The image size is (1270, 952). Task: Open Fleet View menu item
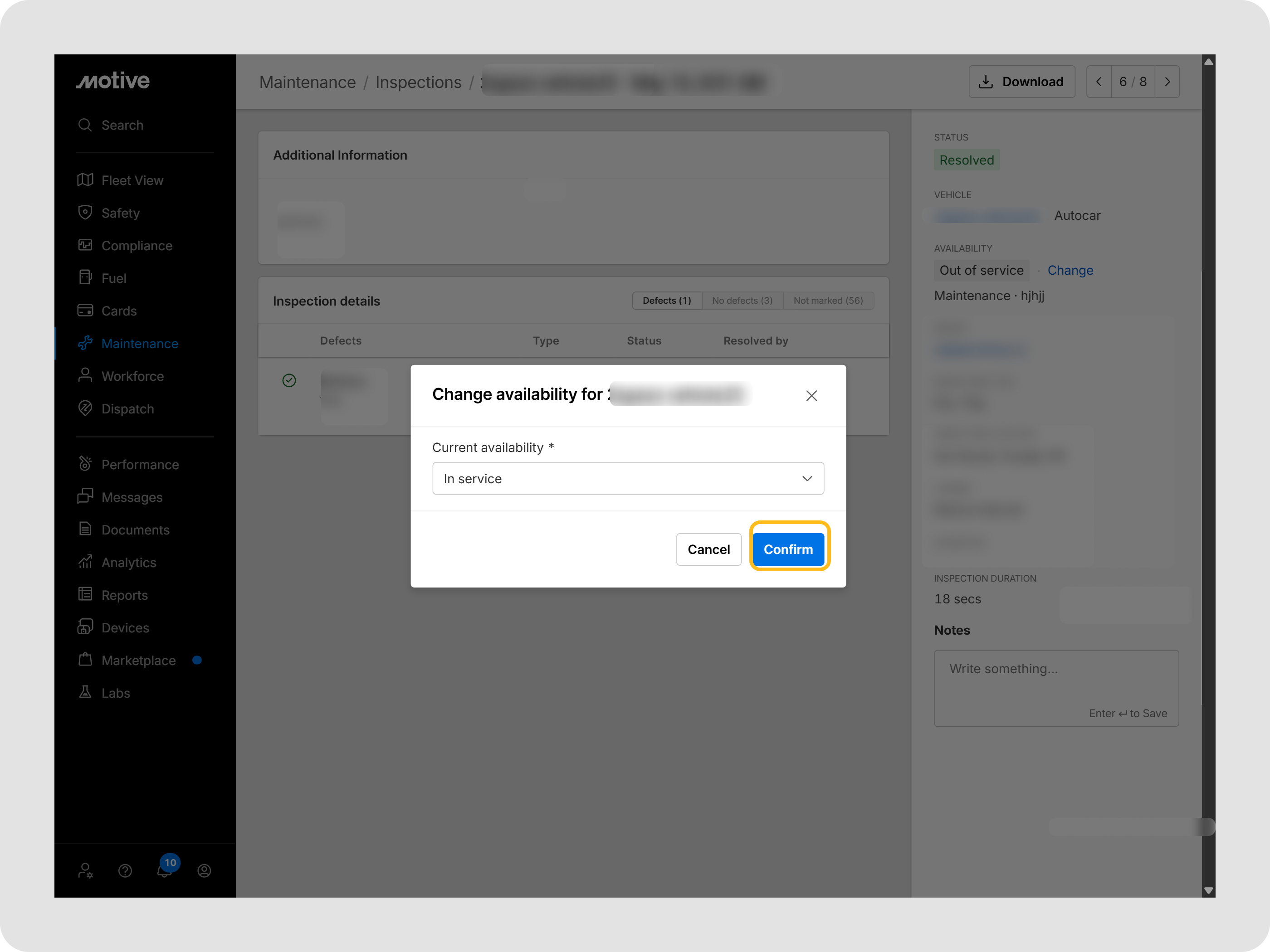coord(132,181)
